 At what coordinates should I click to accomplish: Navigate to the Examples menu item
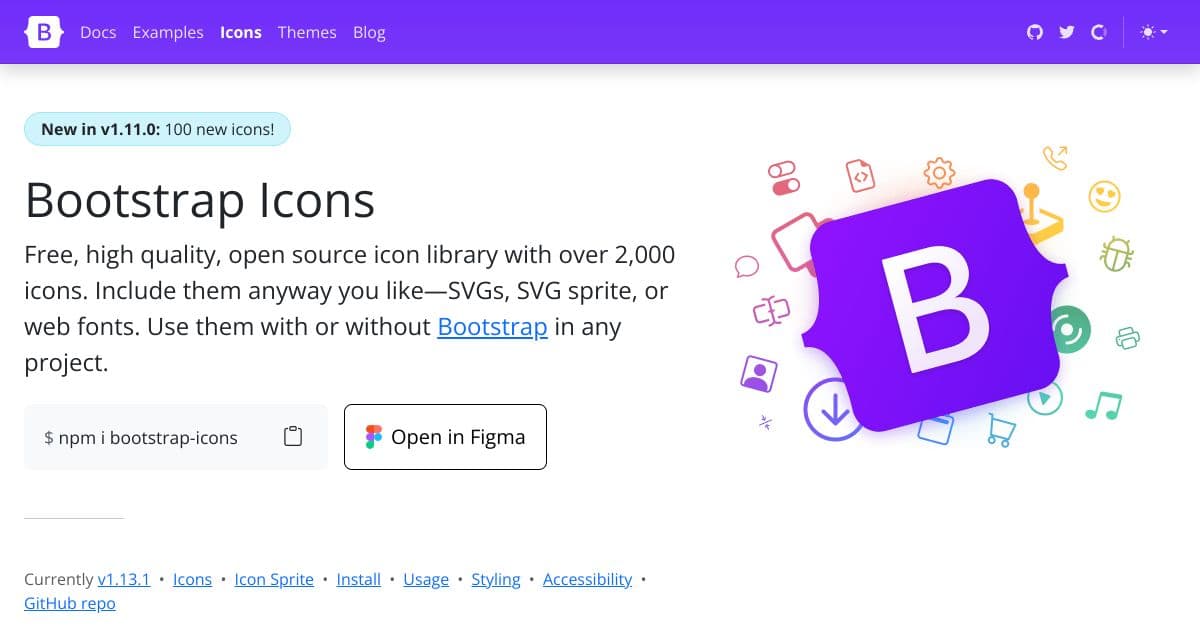[x=168, y=32]
